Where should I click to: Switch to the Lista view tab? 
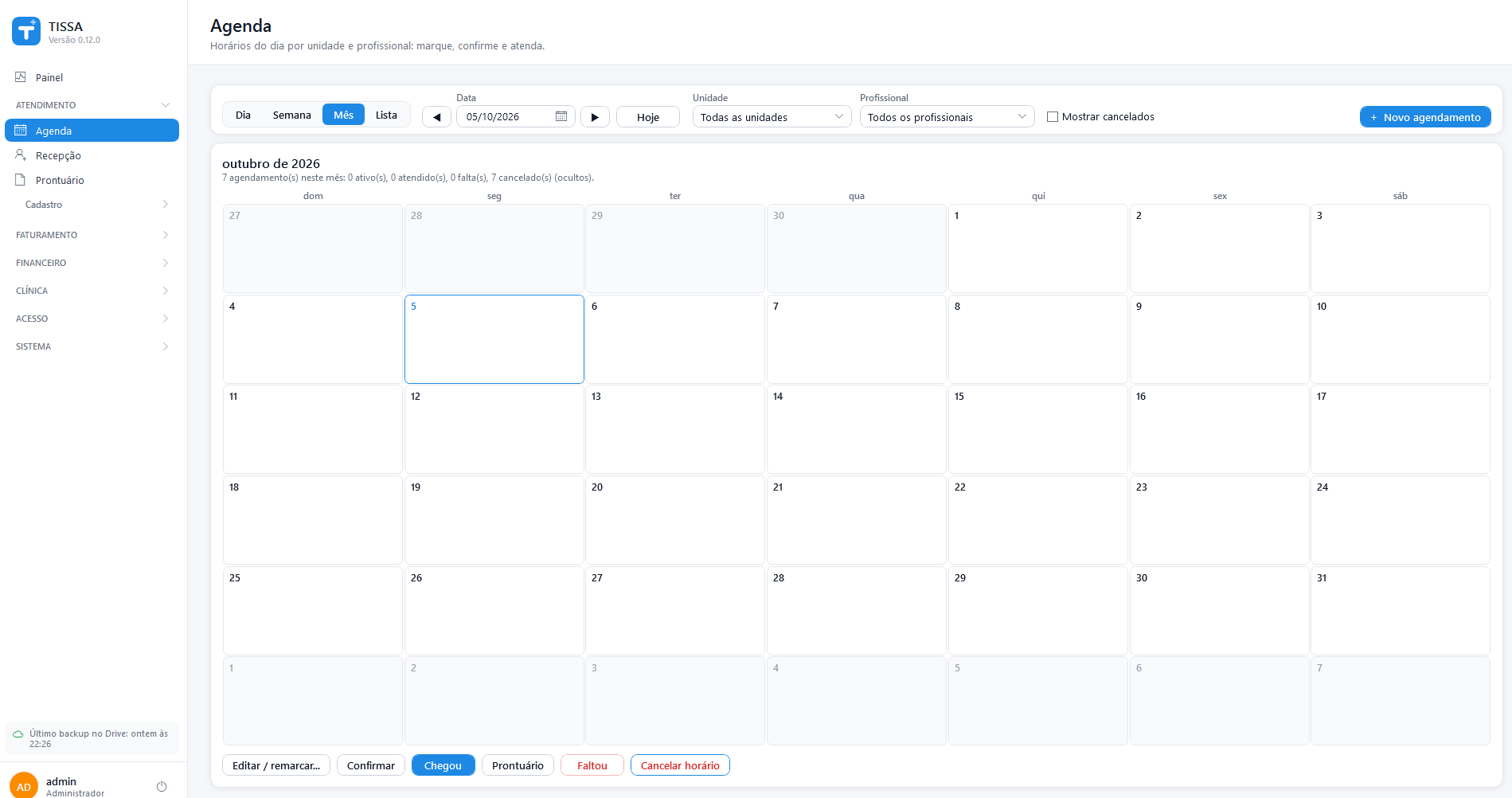pyautogui.click(x=386, y=115)
